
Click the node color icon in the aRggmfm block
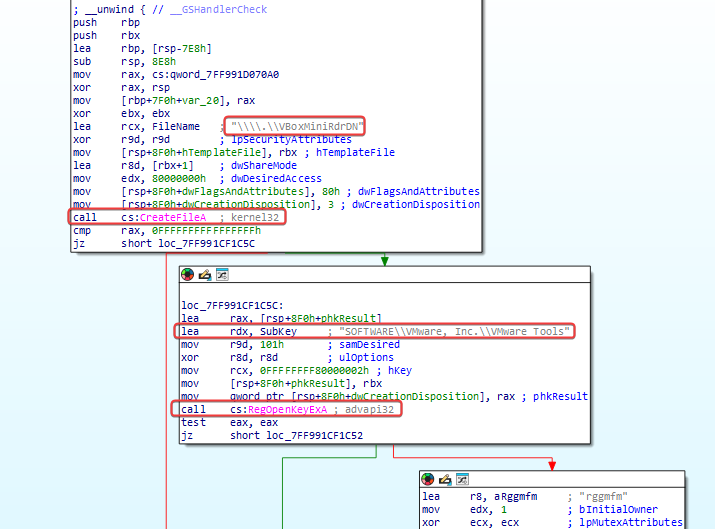tap(428, 479)
